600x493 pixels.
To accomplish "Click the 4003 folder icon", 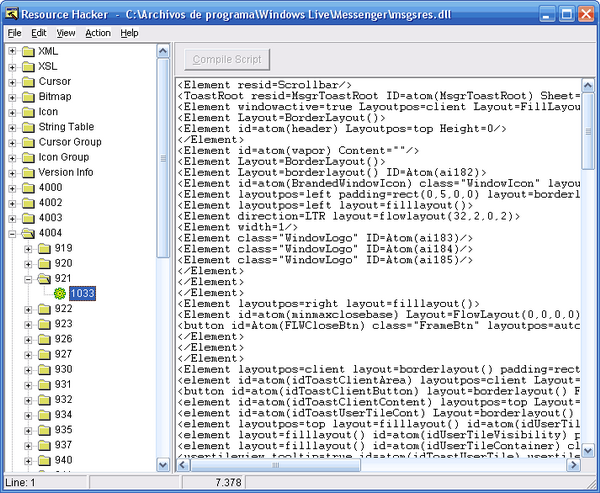I will pos(28,218).
